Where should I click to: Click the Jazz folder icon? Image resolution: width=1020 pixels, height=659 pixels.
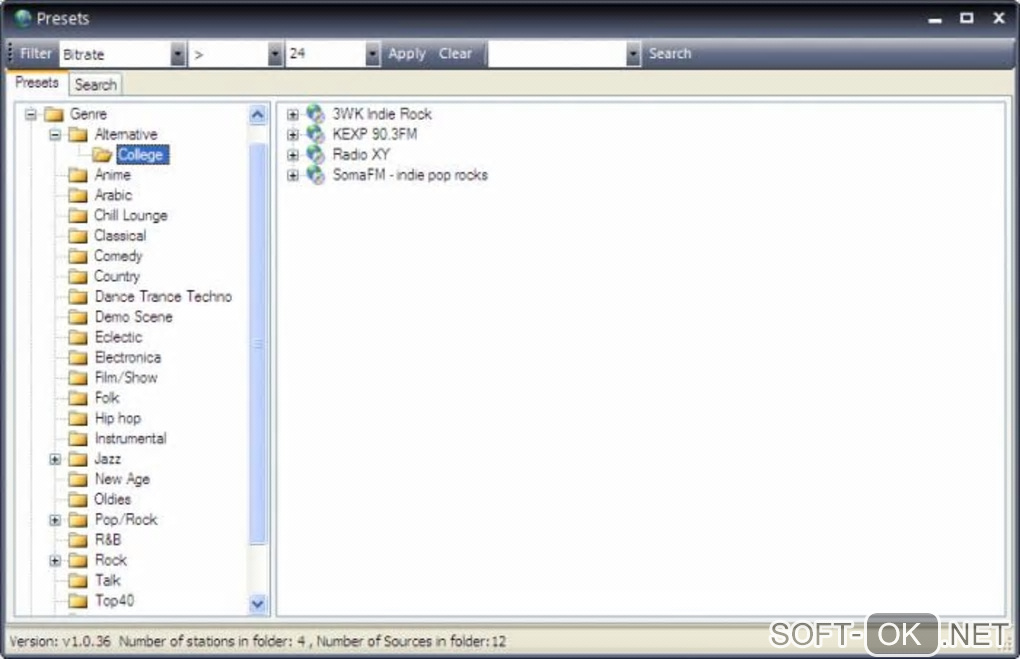tap(78, 459)
